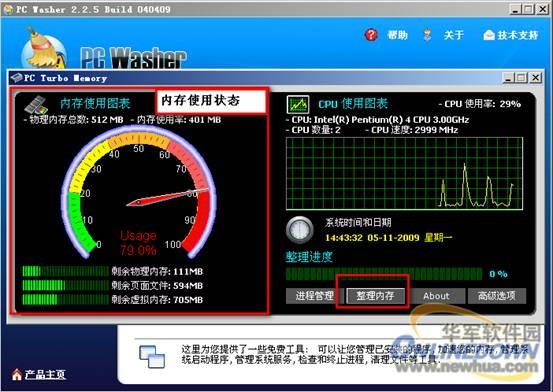Click the CPU chart icon near CPU 使用图表

(298, 104)
